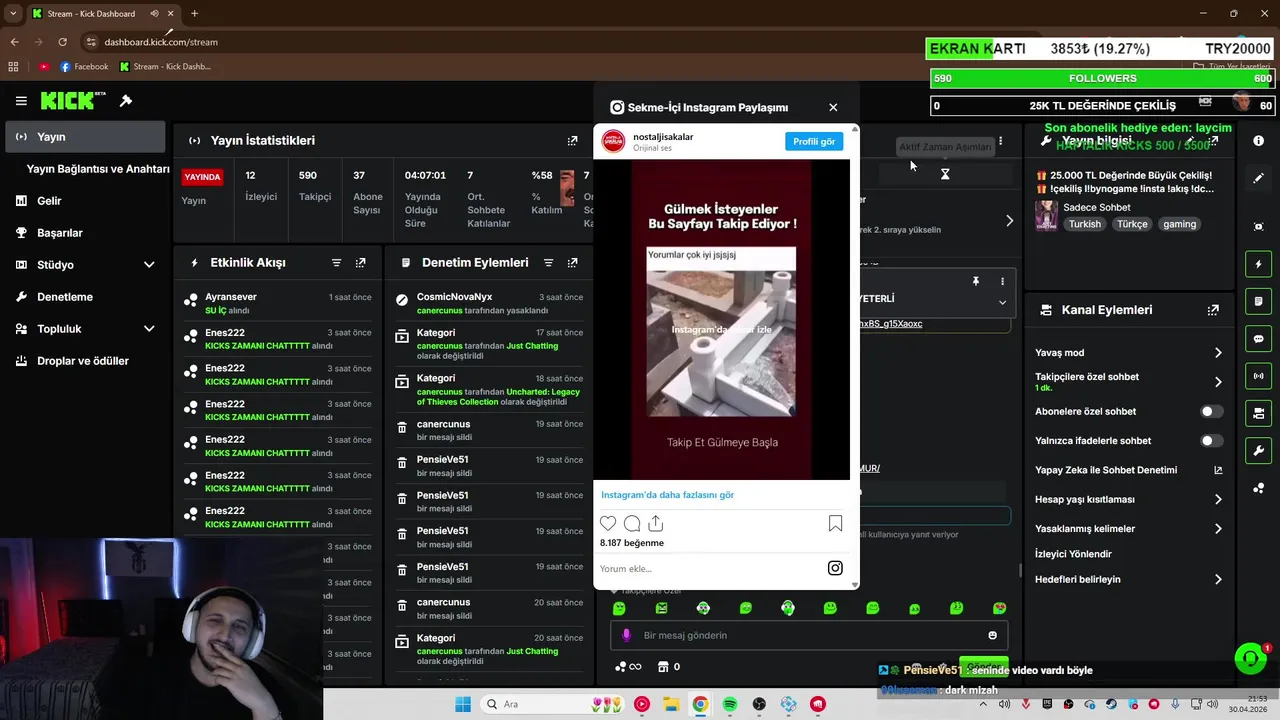The height and width of the screenshot is (720, 1280).
Task: Open Hedefleri belirleyin chevron
Action: coord(1218,579)
